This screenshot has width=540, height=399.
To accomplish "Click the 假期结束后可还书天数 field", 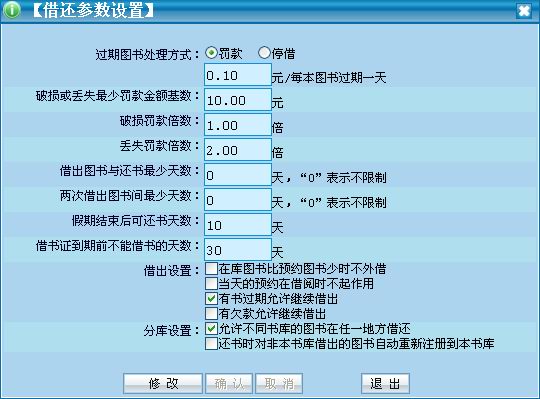I will click(x=238, y=224).
